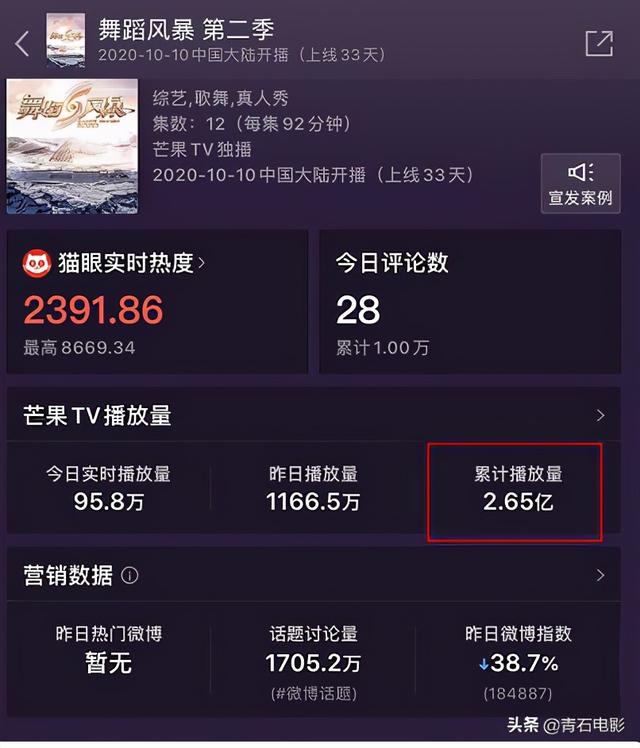Tap the down arrow by 38.7%

tap(484, 664)
